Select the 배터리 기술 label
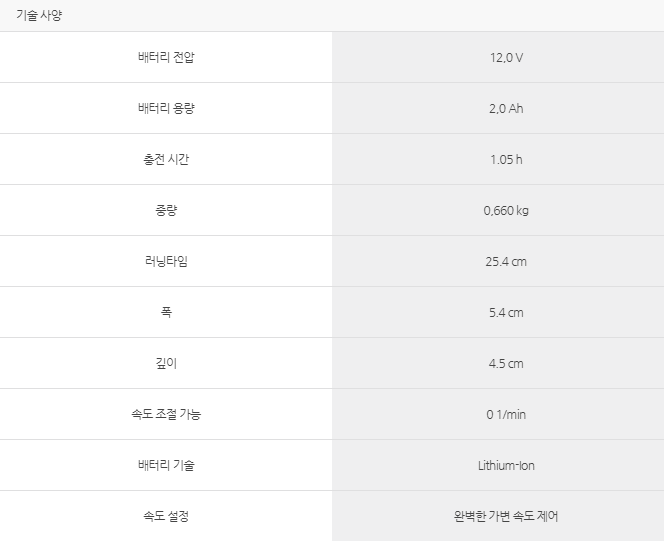This screenshot has height=541, width=664. click(x=166, y=465)
